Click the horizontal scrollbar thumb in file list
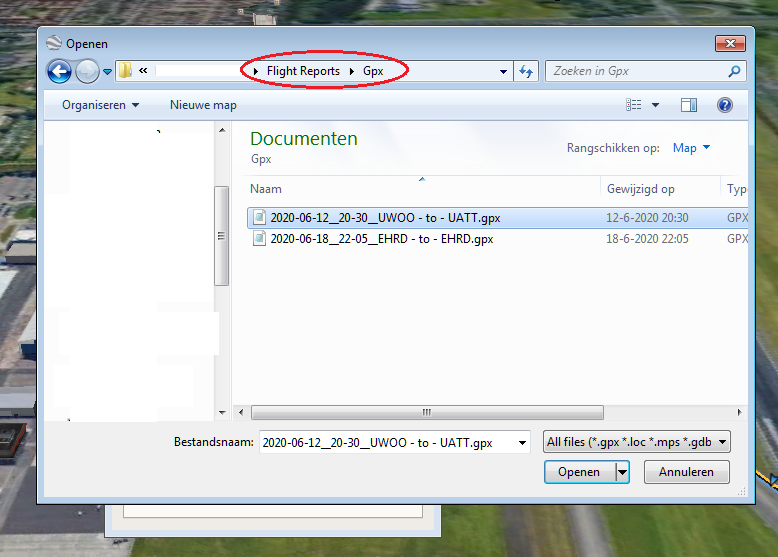This screenshot has height=557, width=778. click(x=427, y=412)
